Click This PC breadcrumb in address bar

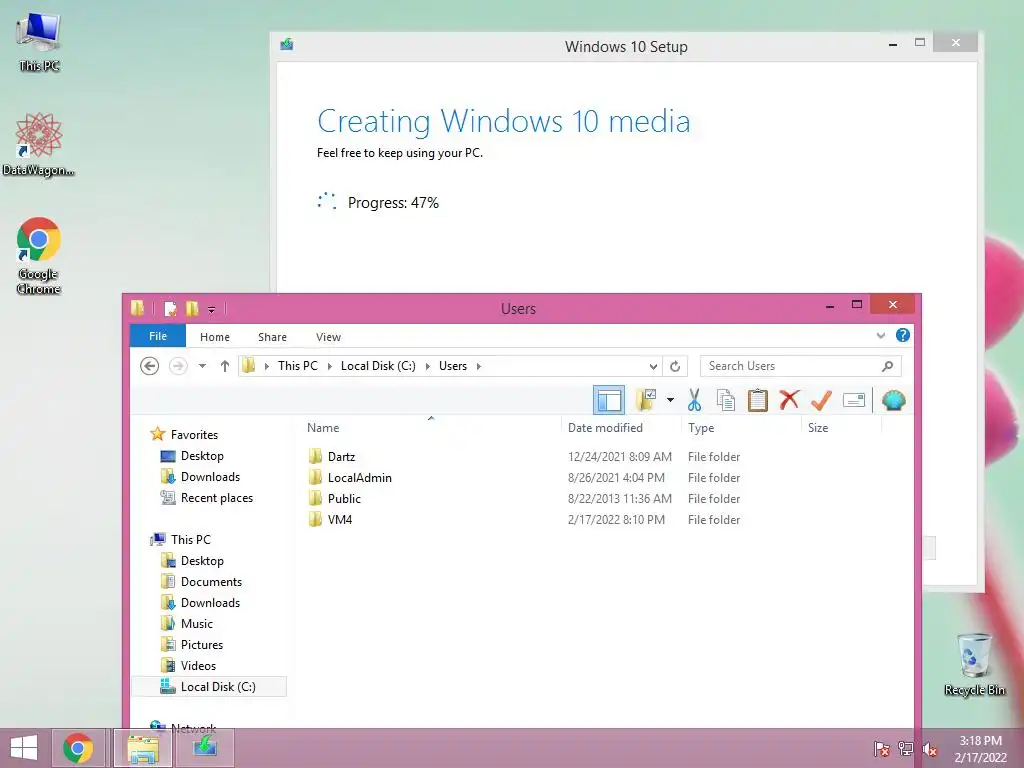coord(298,366)
